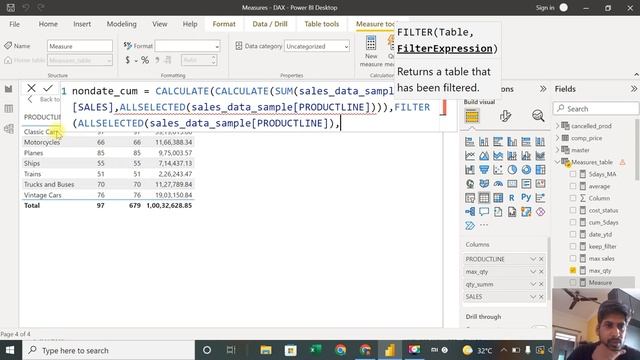Choose the table visual icon
This screenshot has height=360, width=640.
pyautogui.click(x=484, y=198)
